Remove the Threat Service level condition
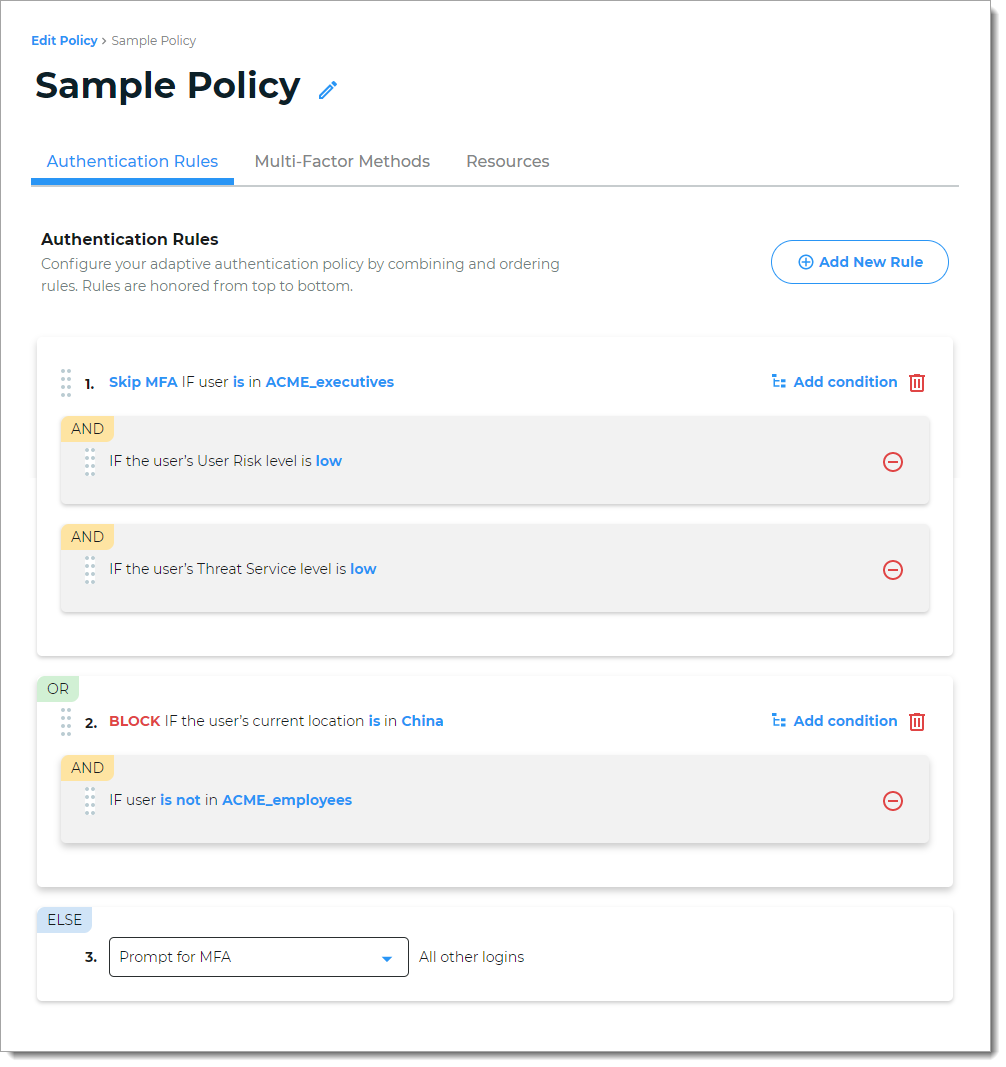Viewport: 1006px width, 1067px height. point(893,569)
